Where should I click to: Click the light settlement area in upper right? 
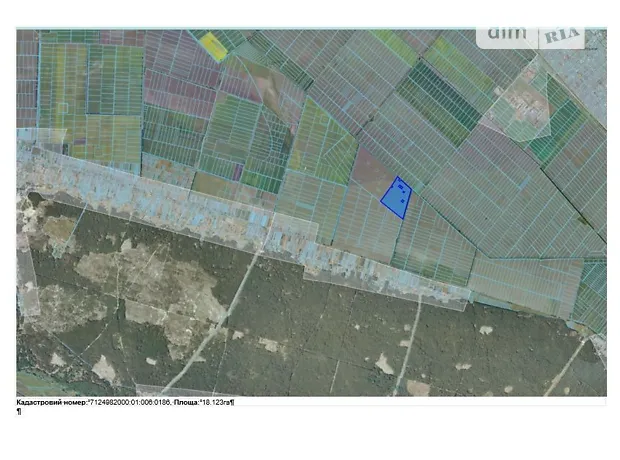pyautogui.click(x=520, y=112)
